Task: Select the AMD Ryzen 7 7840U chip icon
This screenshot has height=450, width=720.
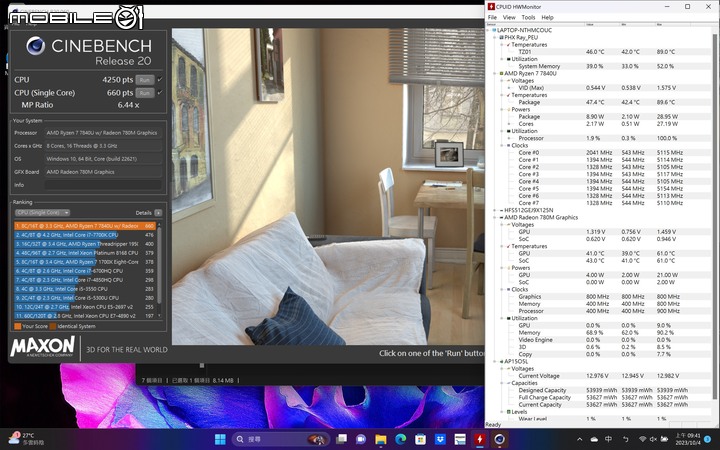Action: (x=501, y=73)
